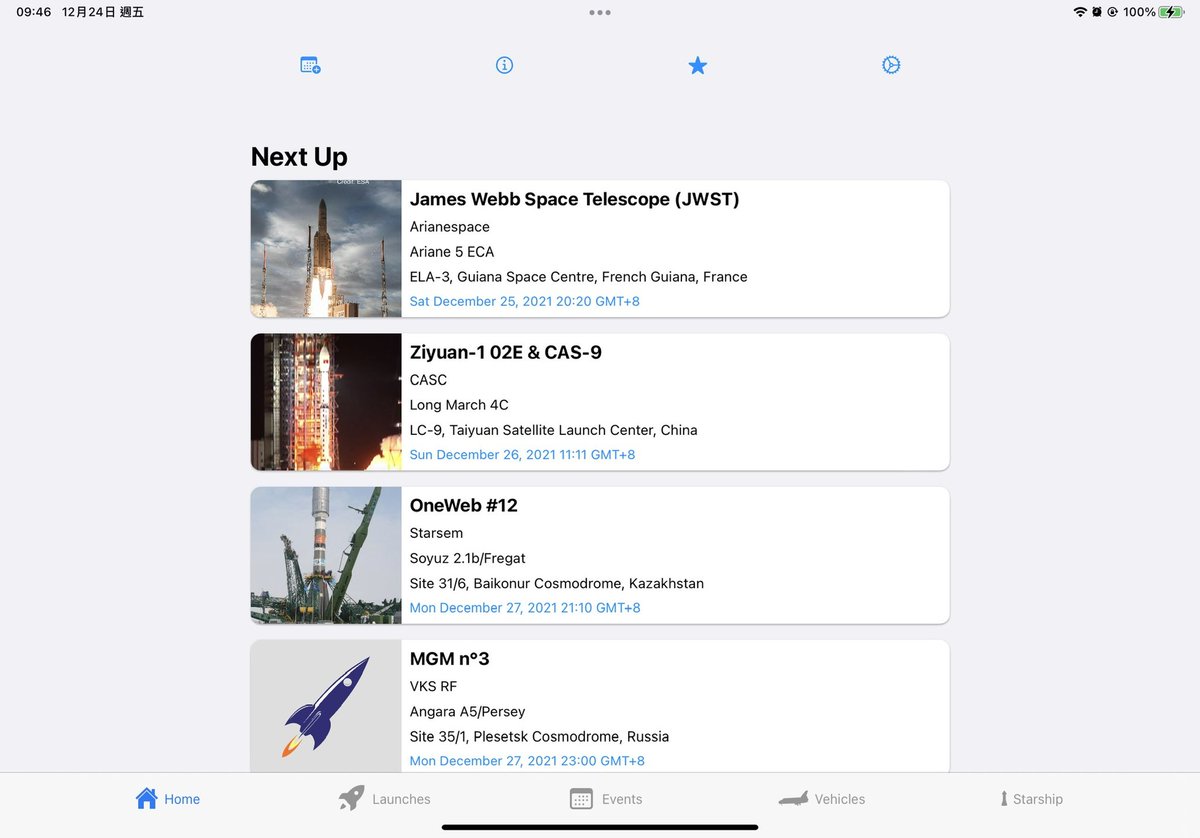This screenshot has height=838, width=1200.
Task: Tap the Launches rocket icon
Action: tap(351, 798)
